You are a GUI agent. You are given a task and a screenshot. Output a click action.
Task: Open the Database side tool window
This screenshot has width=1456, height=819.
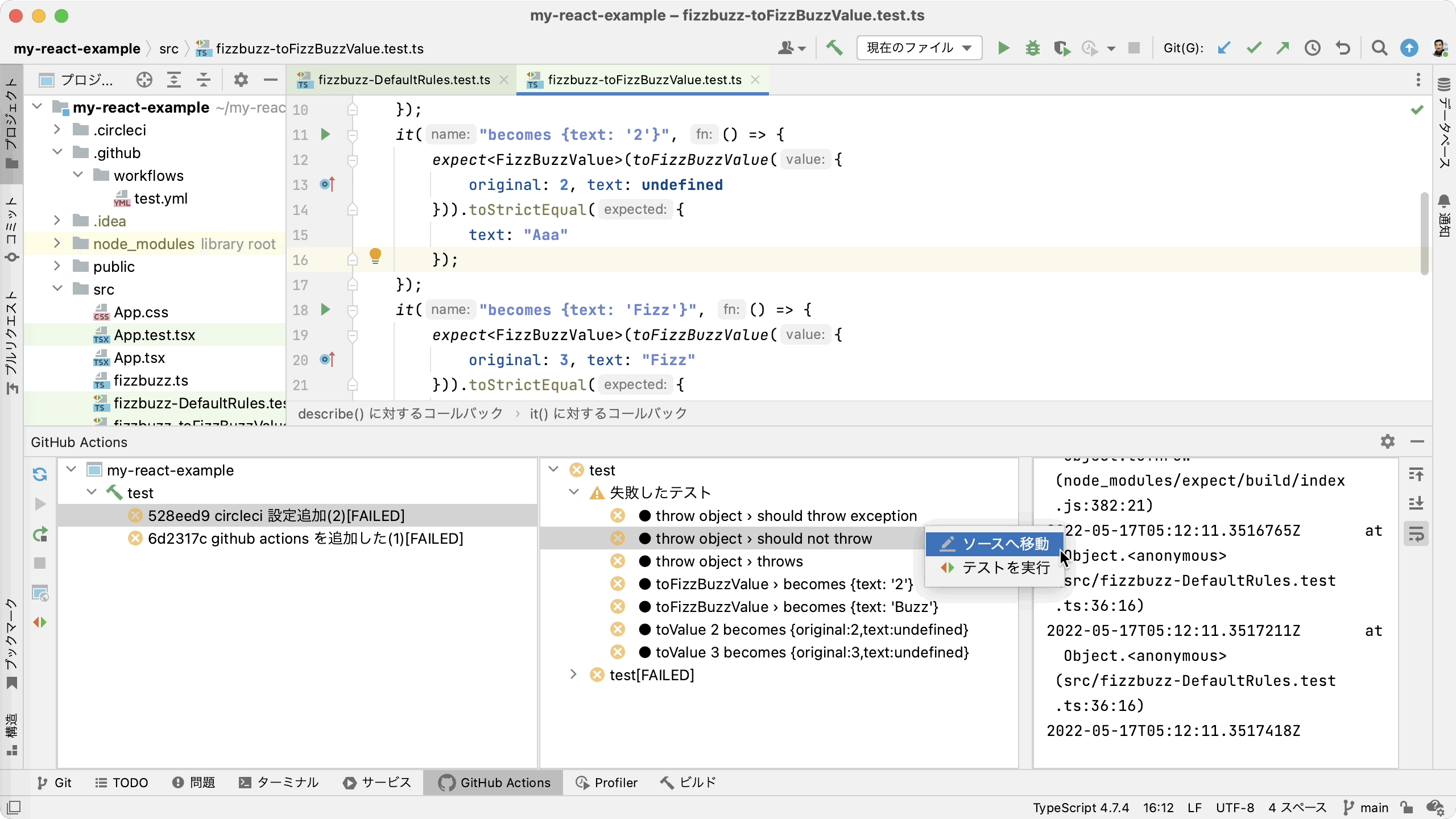tap(1444, 123)
